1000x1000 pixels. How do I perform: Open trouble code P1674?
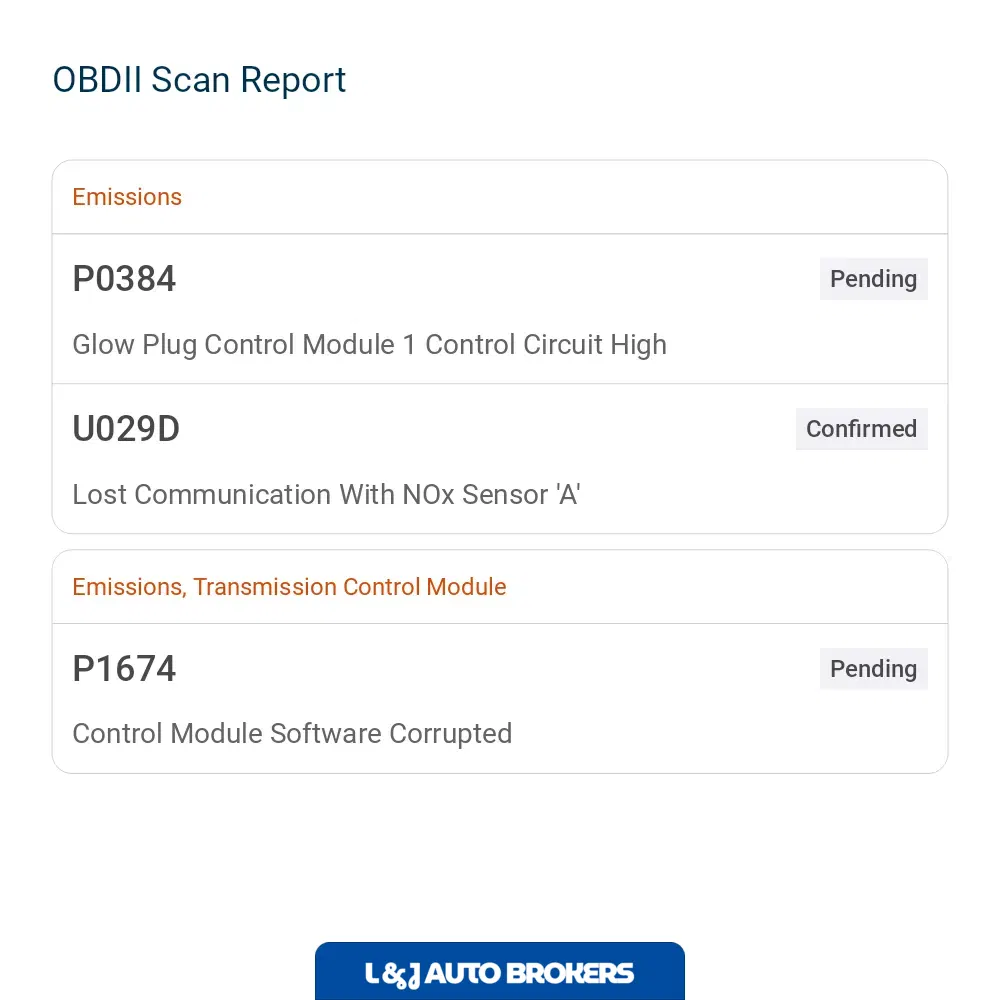tap(124, 668)
